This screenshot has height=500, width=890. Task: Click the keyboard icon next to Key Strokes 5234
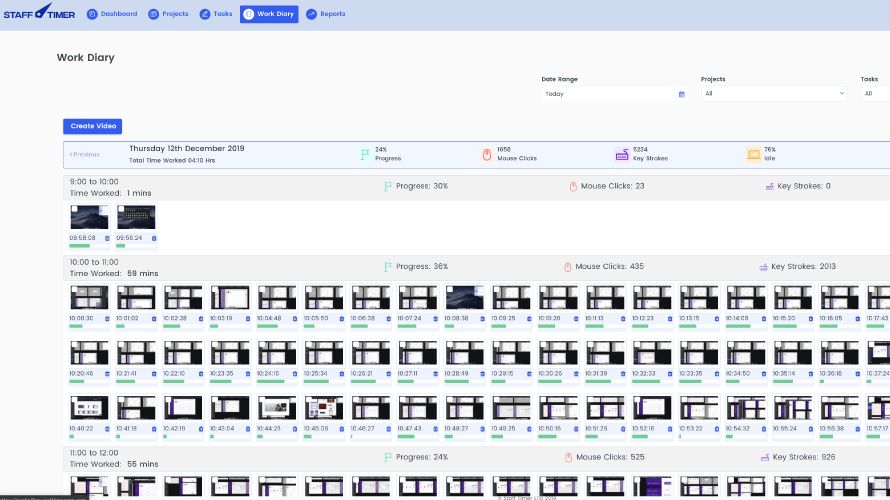click(621, 154)
